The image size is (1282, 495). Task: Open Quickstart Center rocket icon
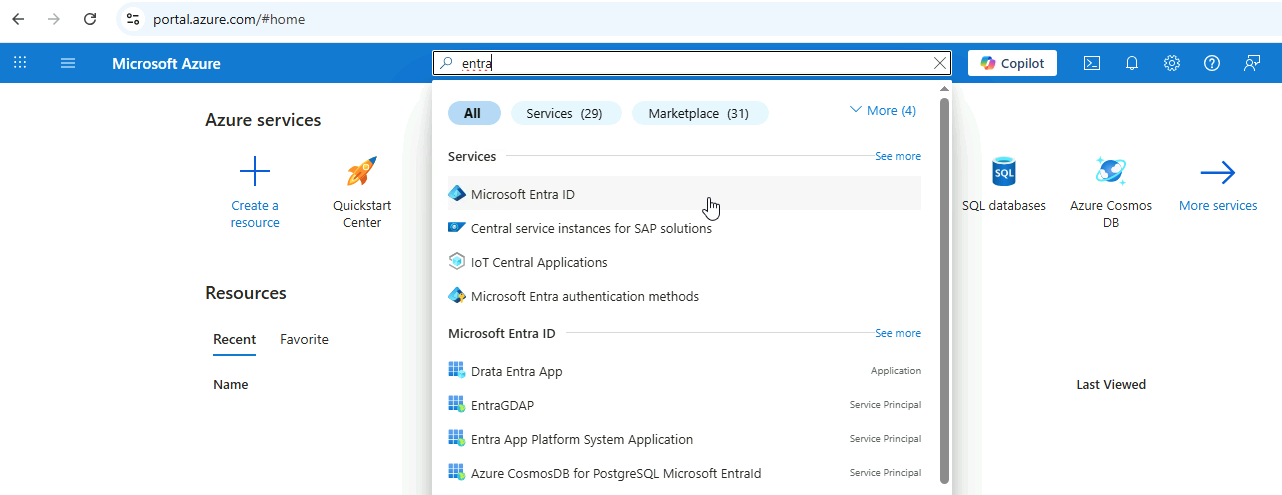(362, 172)
